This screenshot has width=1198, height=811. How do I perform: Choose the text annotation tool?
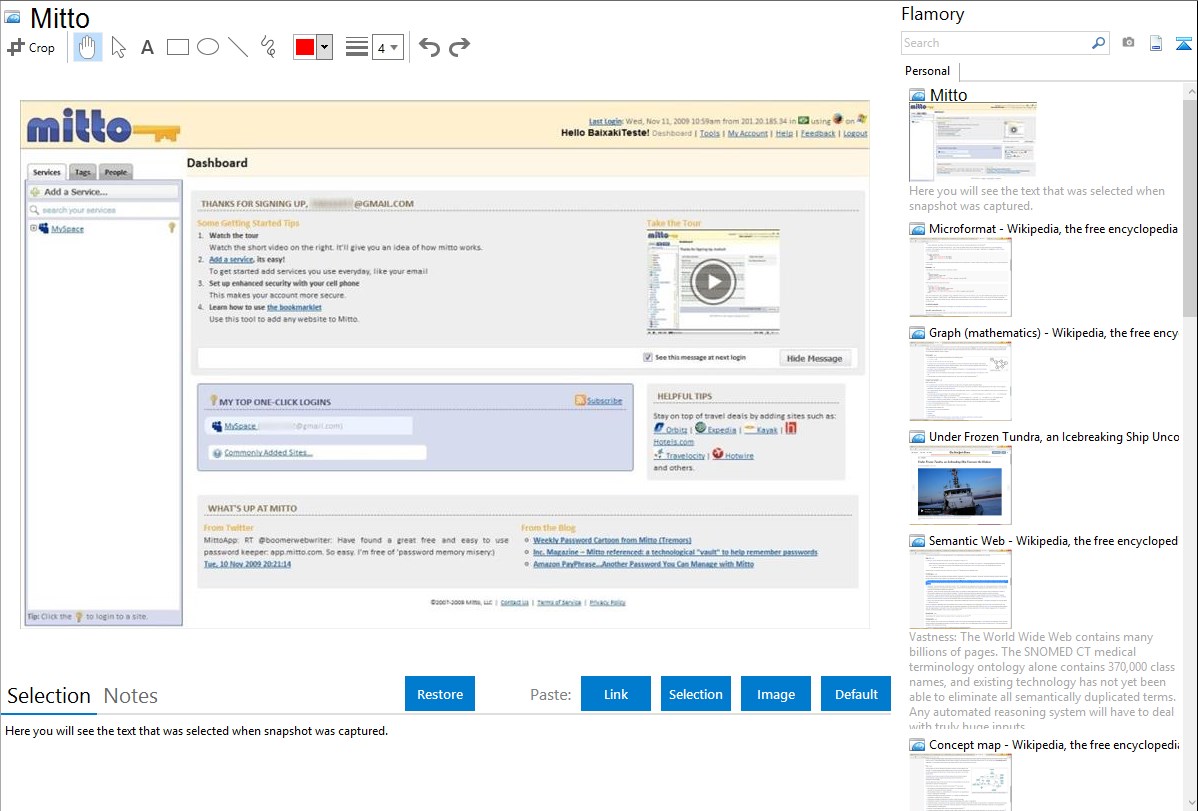click(x=147, y=48)
